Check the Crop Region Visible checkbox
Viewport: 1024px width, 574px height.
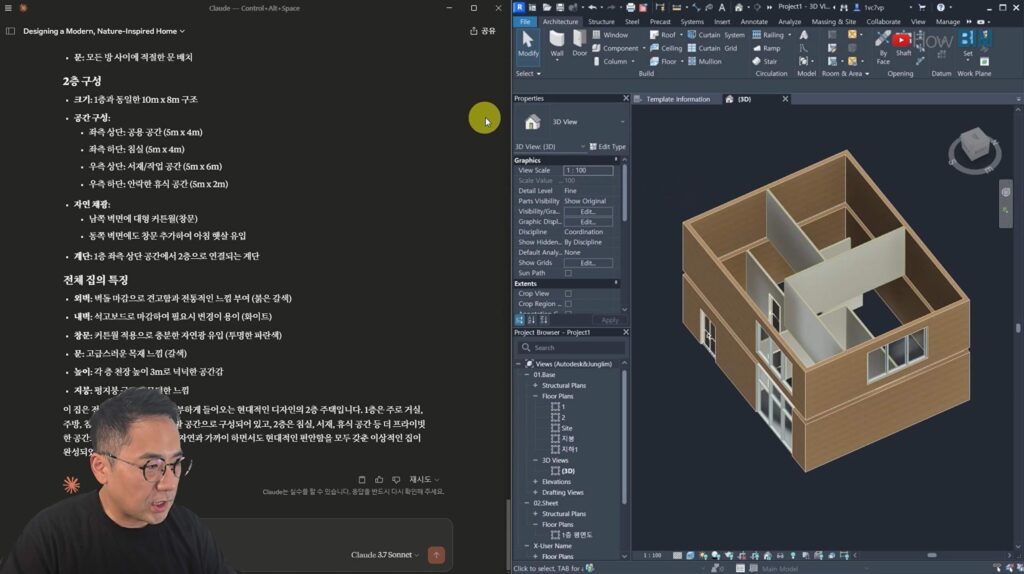tap(568, 304)
